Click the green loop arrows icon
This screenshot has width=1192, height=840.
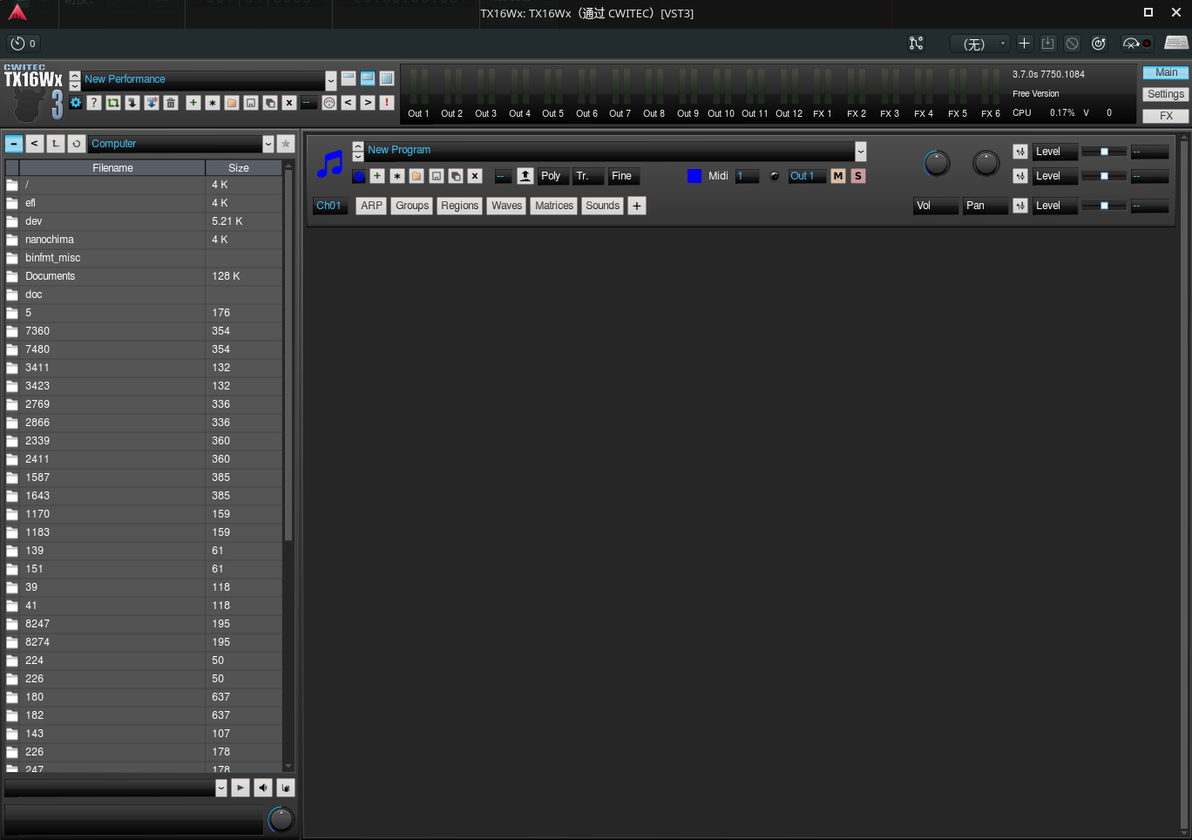click(x=113, y=103)
